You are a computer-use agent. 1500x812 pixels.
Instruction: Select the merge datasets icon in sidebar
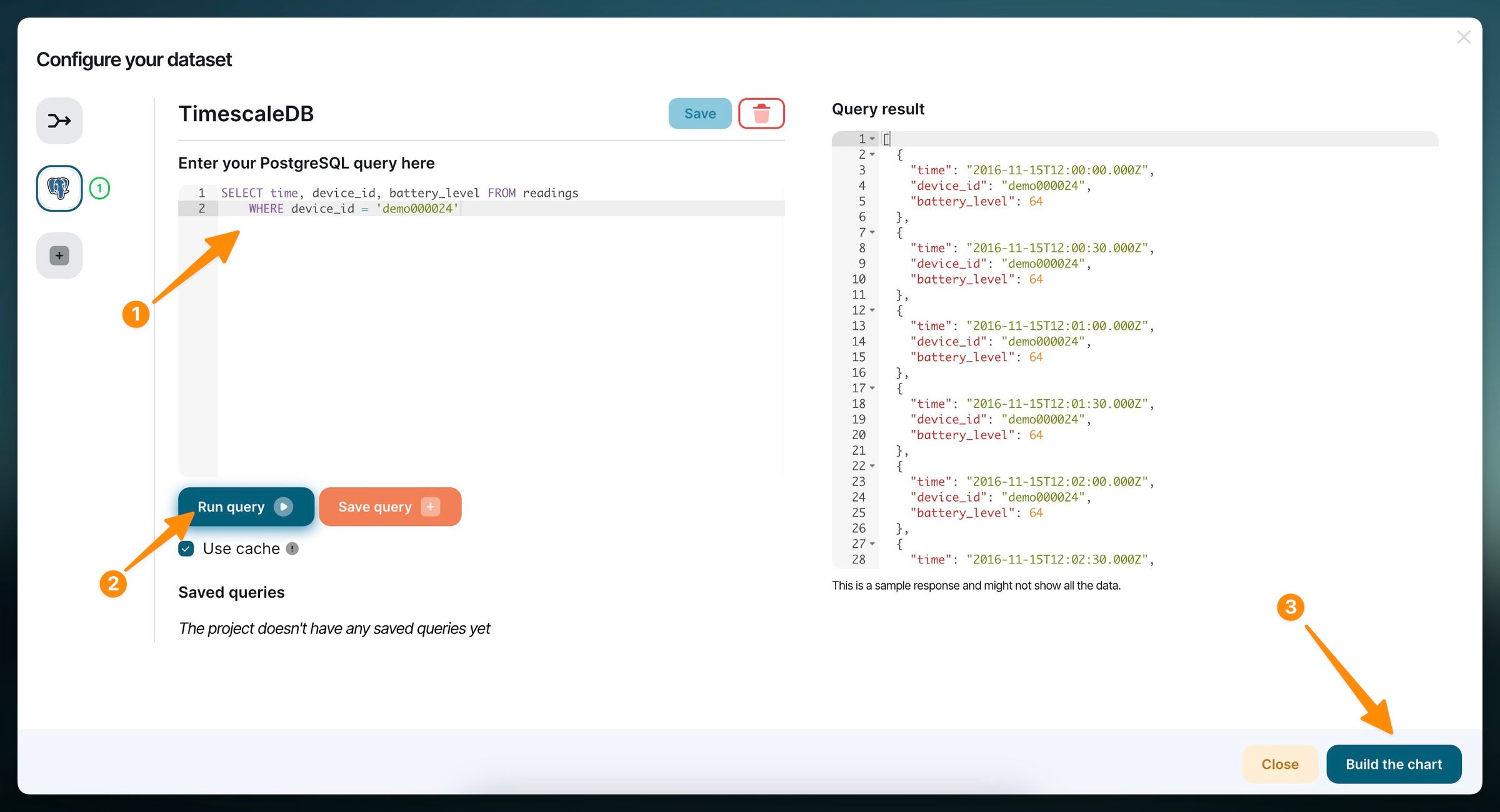pos(59,121)
